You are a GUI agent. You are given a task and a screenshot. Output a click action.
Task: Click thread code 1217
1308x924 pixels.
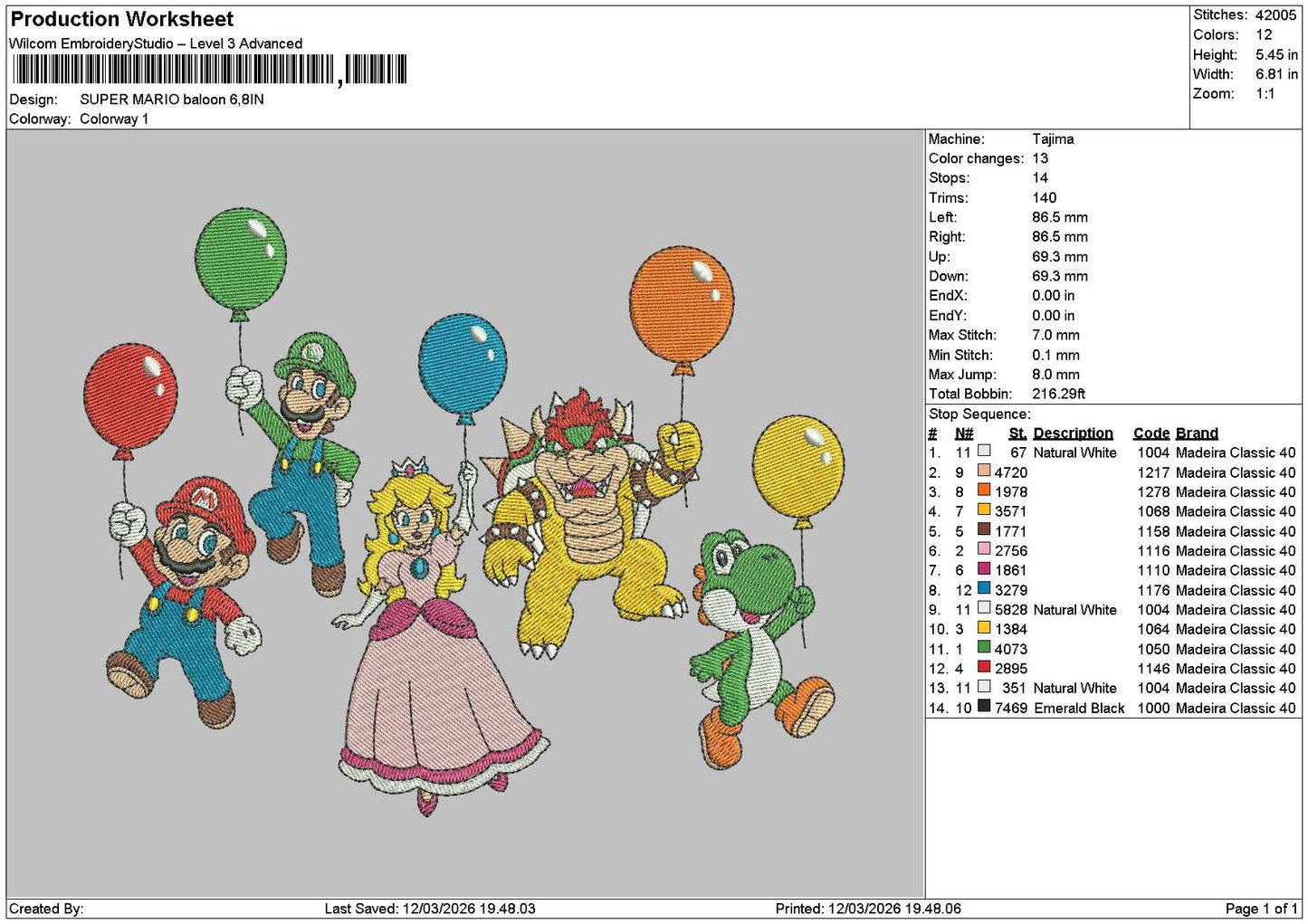pyautogui.click(x=1153, y=472)
